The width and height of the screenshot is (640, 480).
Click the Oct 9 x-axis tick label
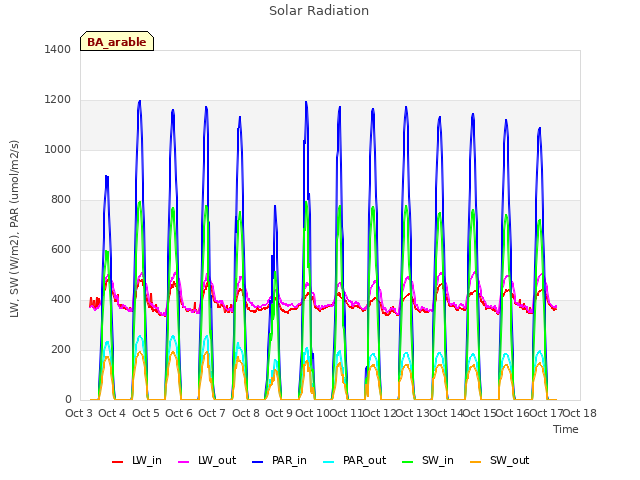[279, 413]
